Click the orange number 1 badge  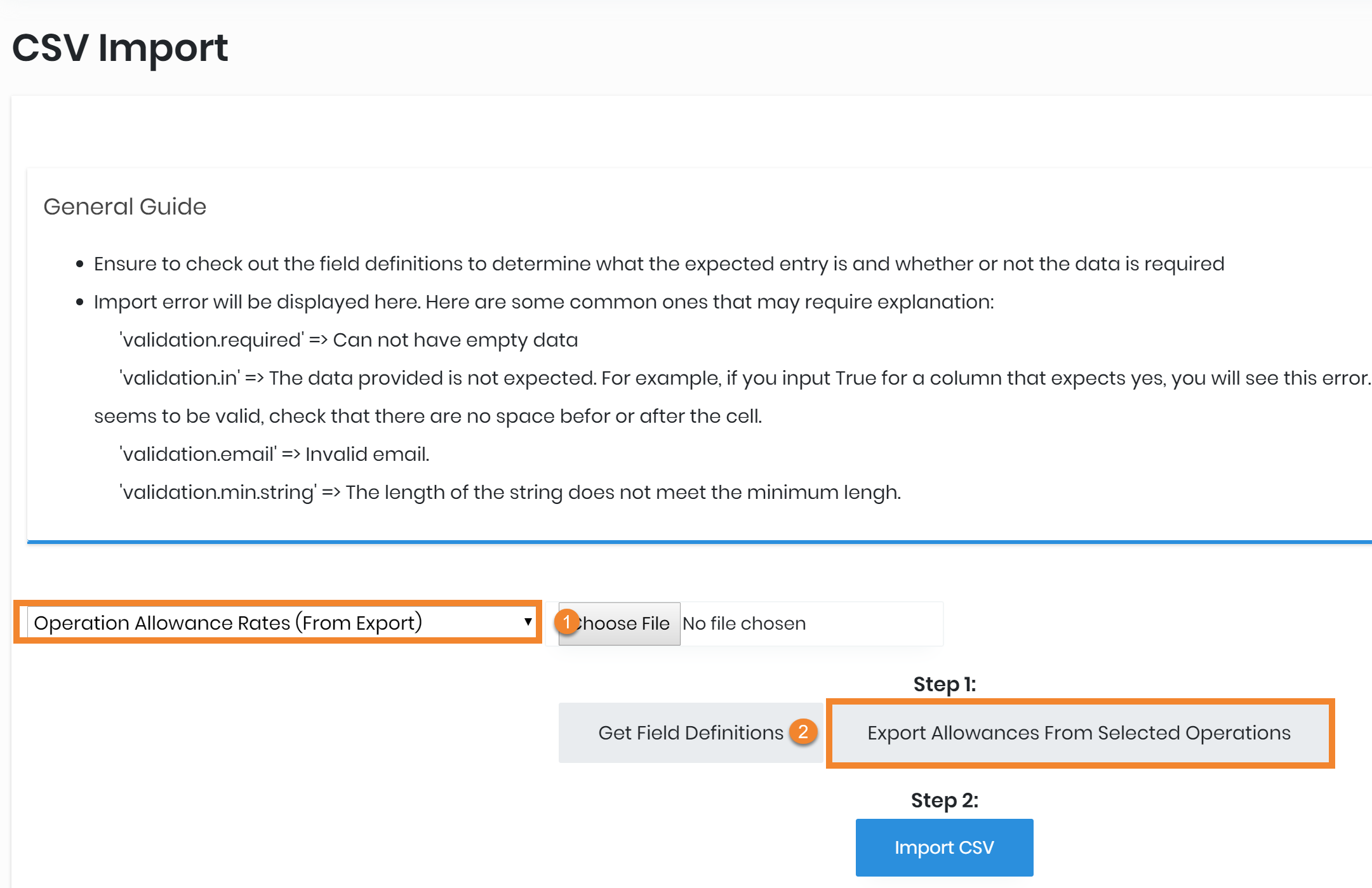point(566,622)
